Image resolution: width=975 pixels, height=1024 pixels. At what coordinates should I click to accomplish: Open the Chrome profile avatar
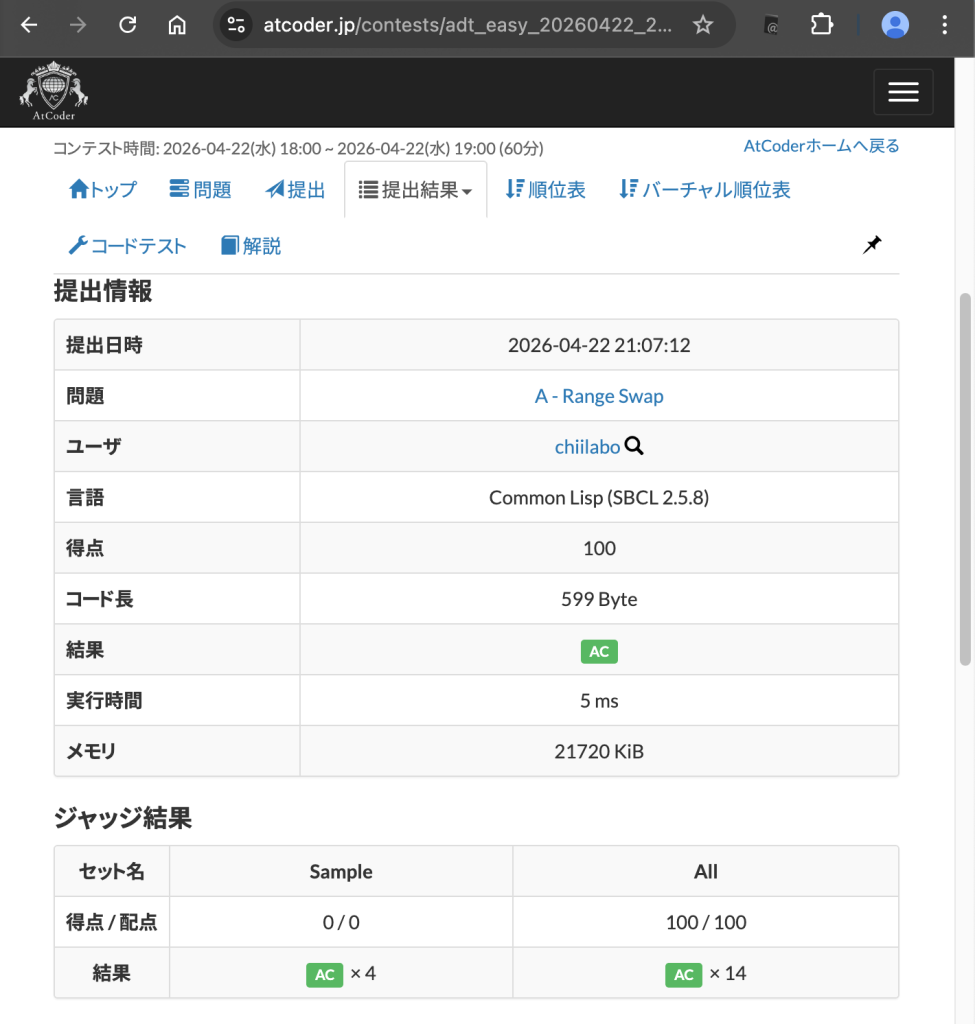tap(894, 25)
